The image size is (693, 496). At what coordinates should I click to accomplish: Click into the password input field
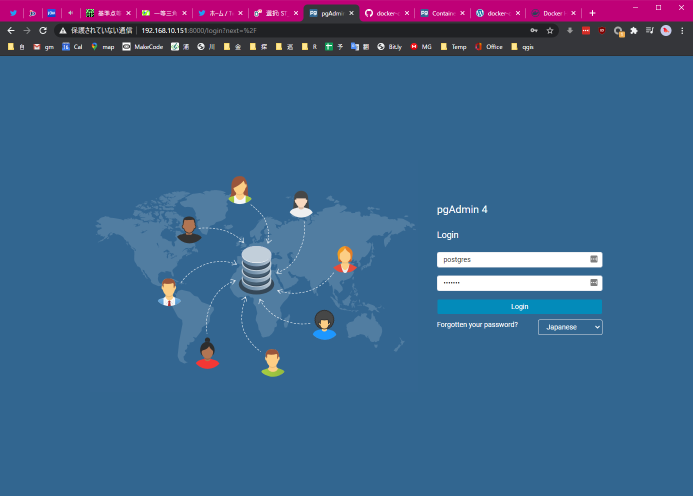[x=512, y=283]
